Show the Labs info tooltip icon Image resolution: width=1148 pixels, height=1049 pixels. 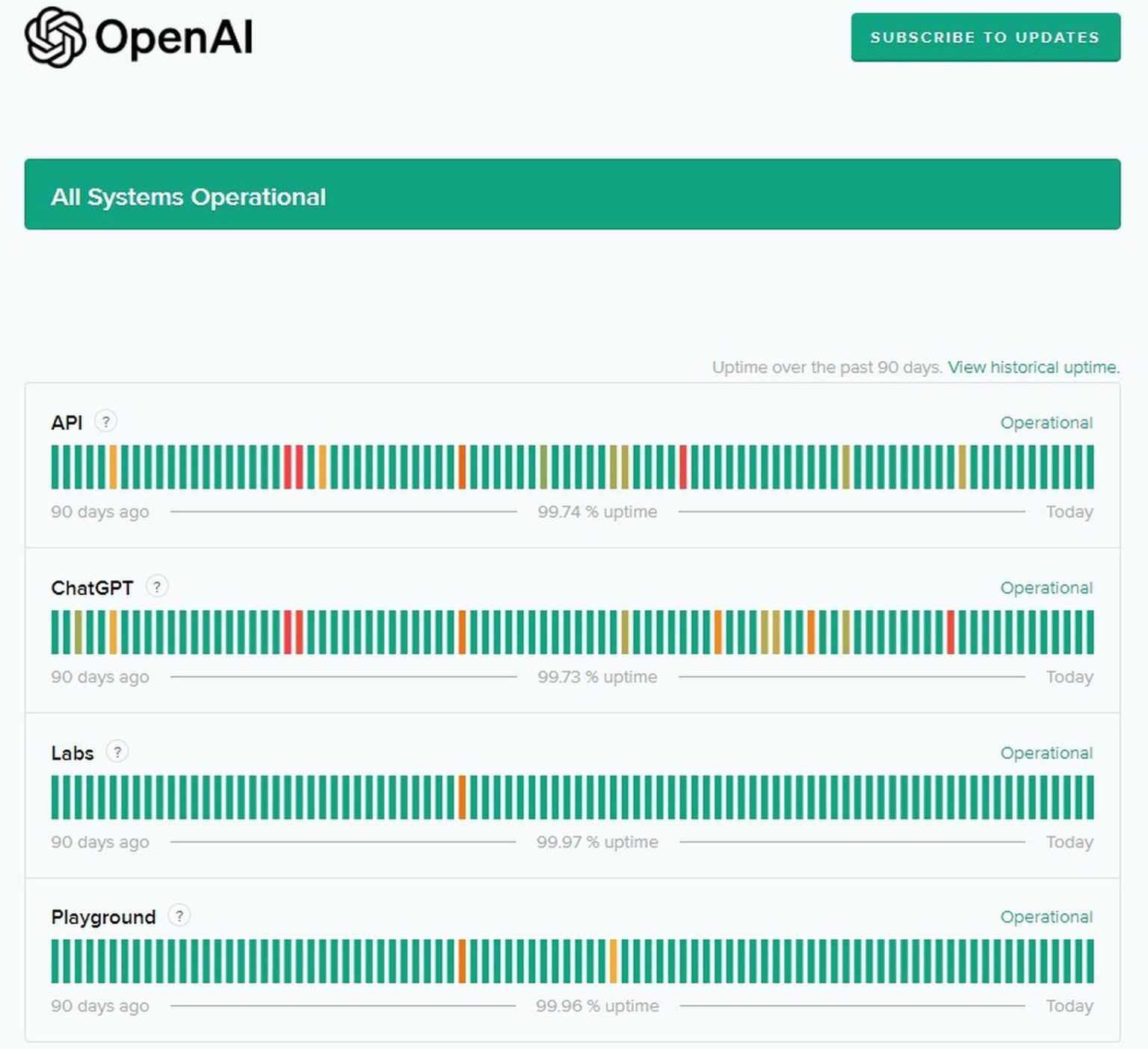117,751
